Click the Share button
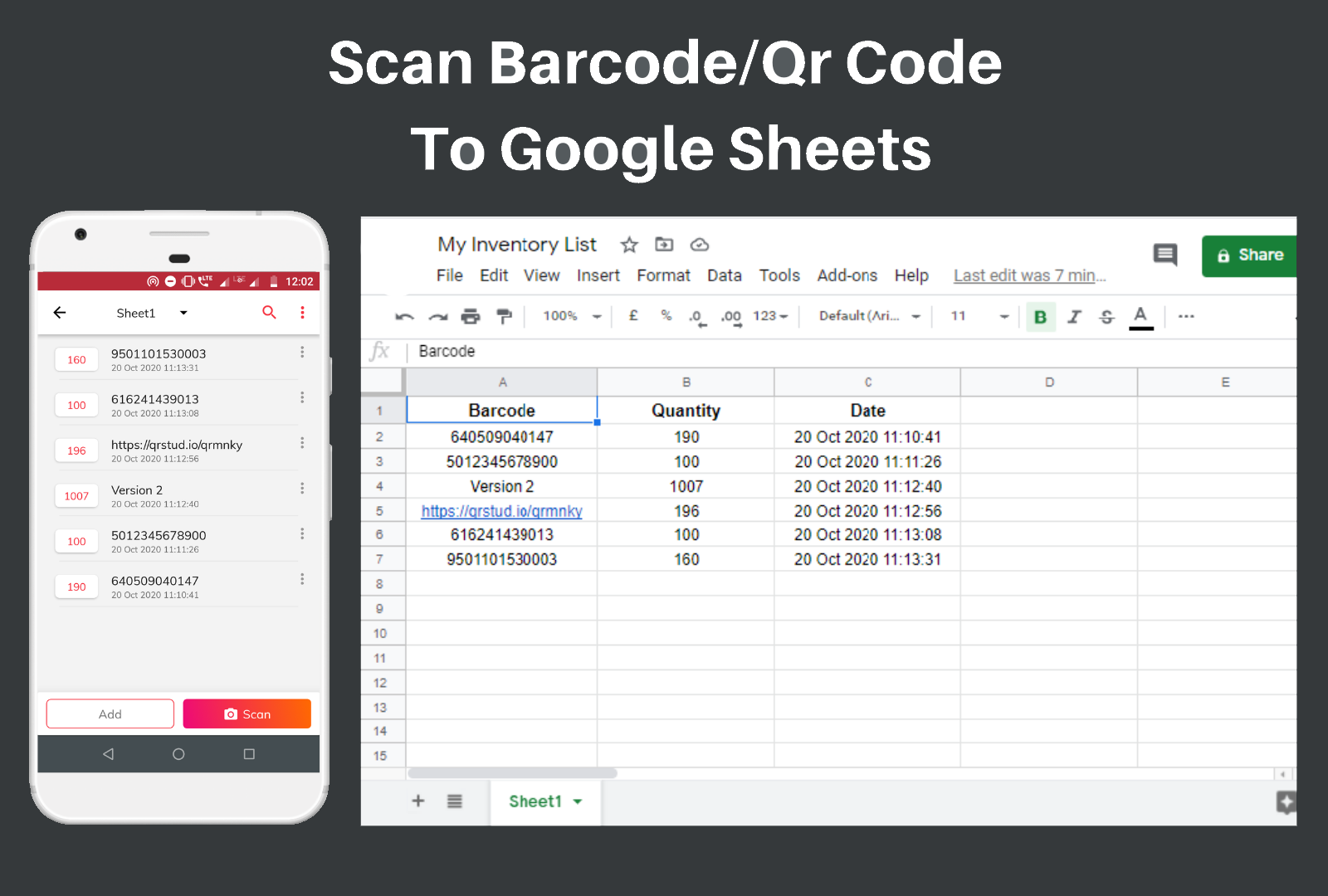The width and height of the screenshot is (1328, 896). click(x=1248, y=256)
